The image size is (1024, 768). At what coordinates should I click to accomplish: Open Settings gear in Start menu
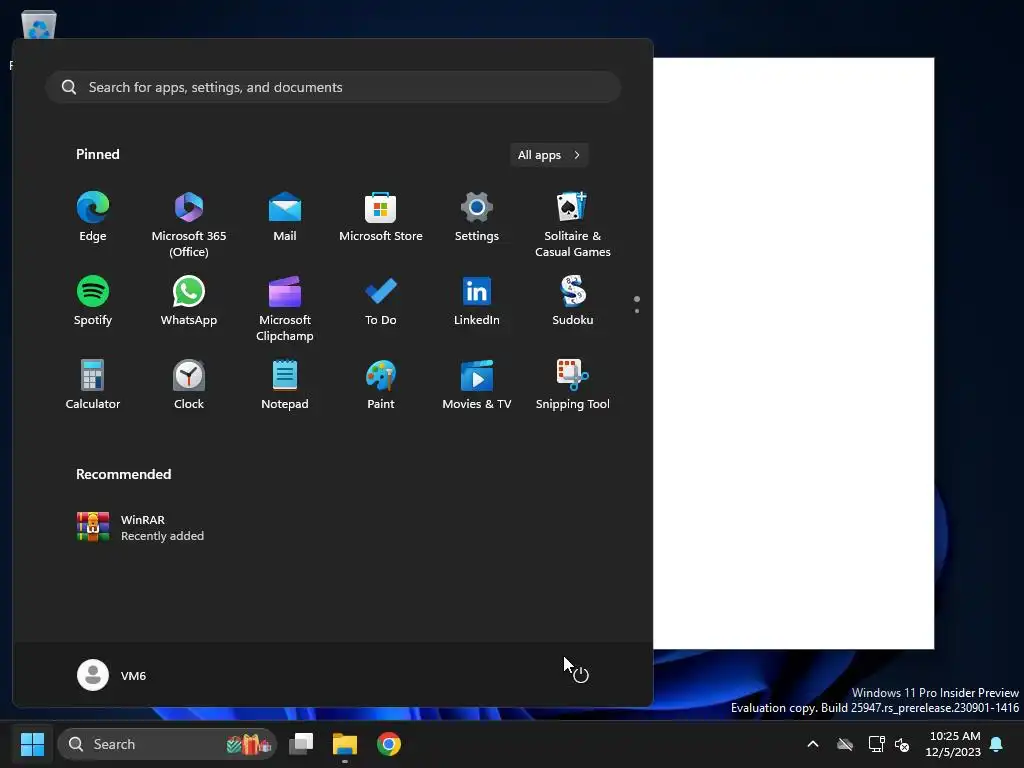point(477,217)
